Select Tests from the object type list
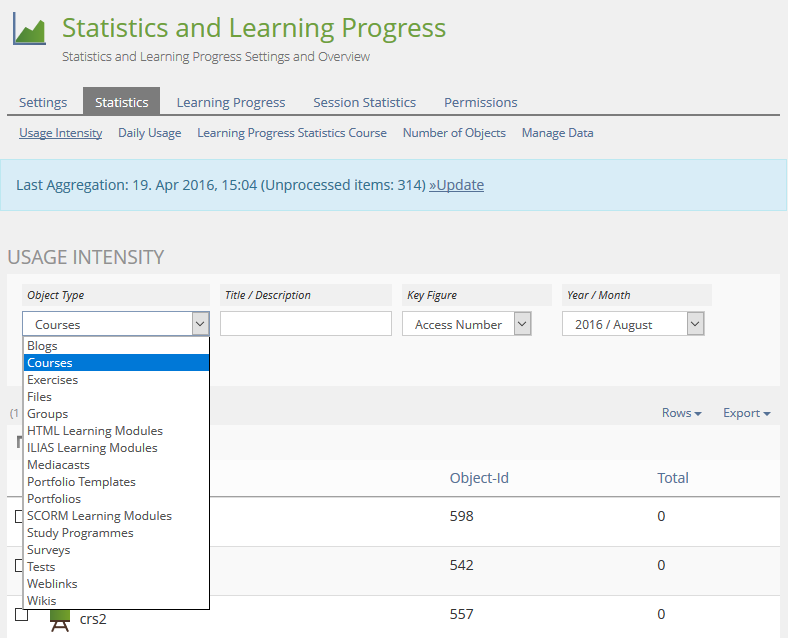788x638 pixels. tap(42, 567)
